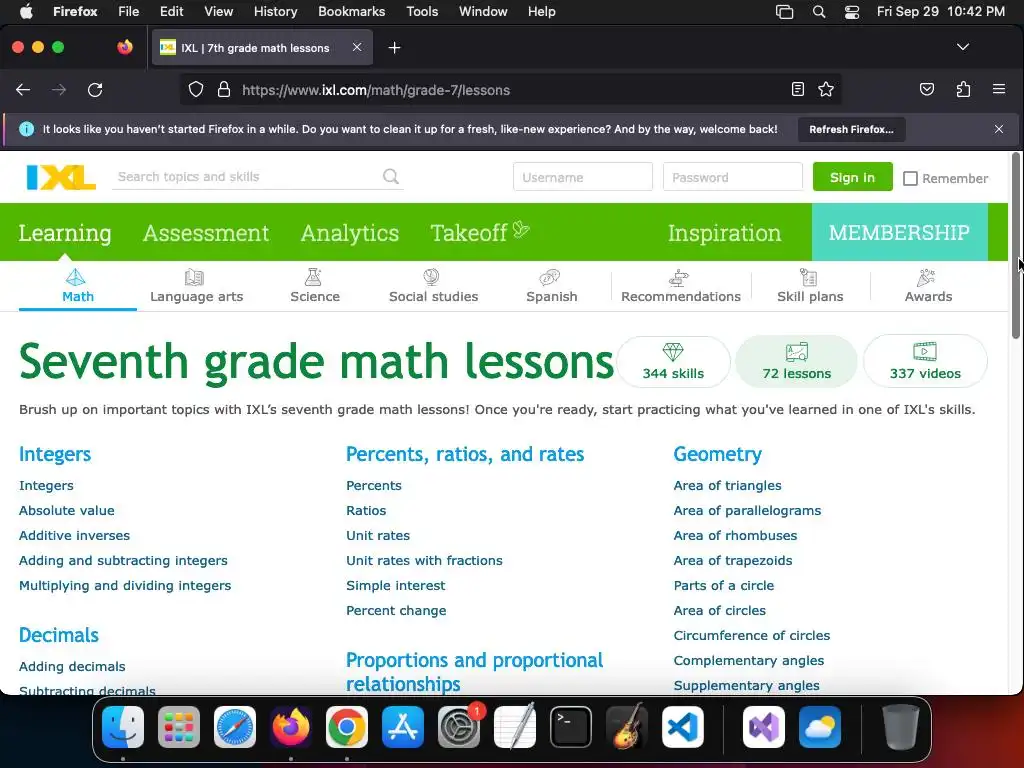Open the tracking protection shield

[195, 89]
